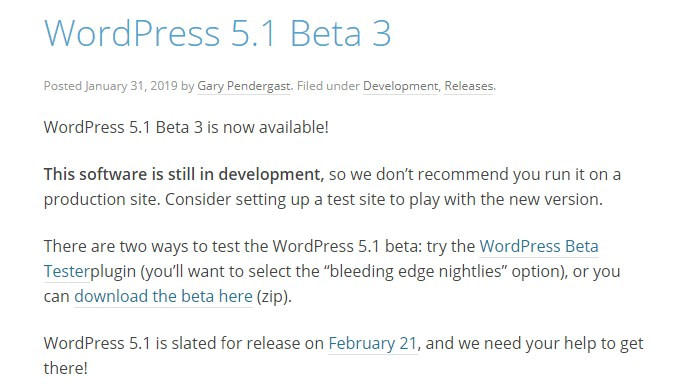
Task: Click bold text This software is still in development
Action: 183,174
